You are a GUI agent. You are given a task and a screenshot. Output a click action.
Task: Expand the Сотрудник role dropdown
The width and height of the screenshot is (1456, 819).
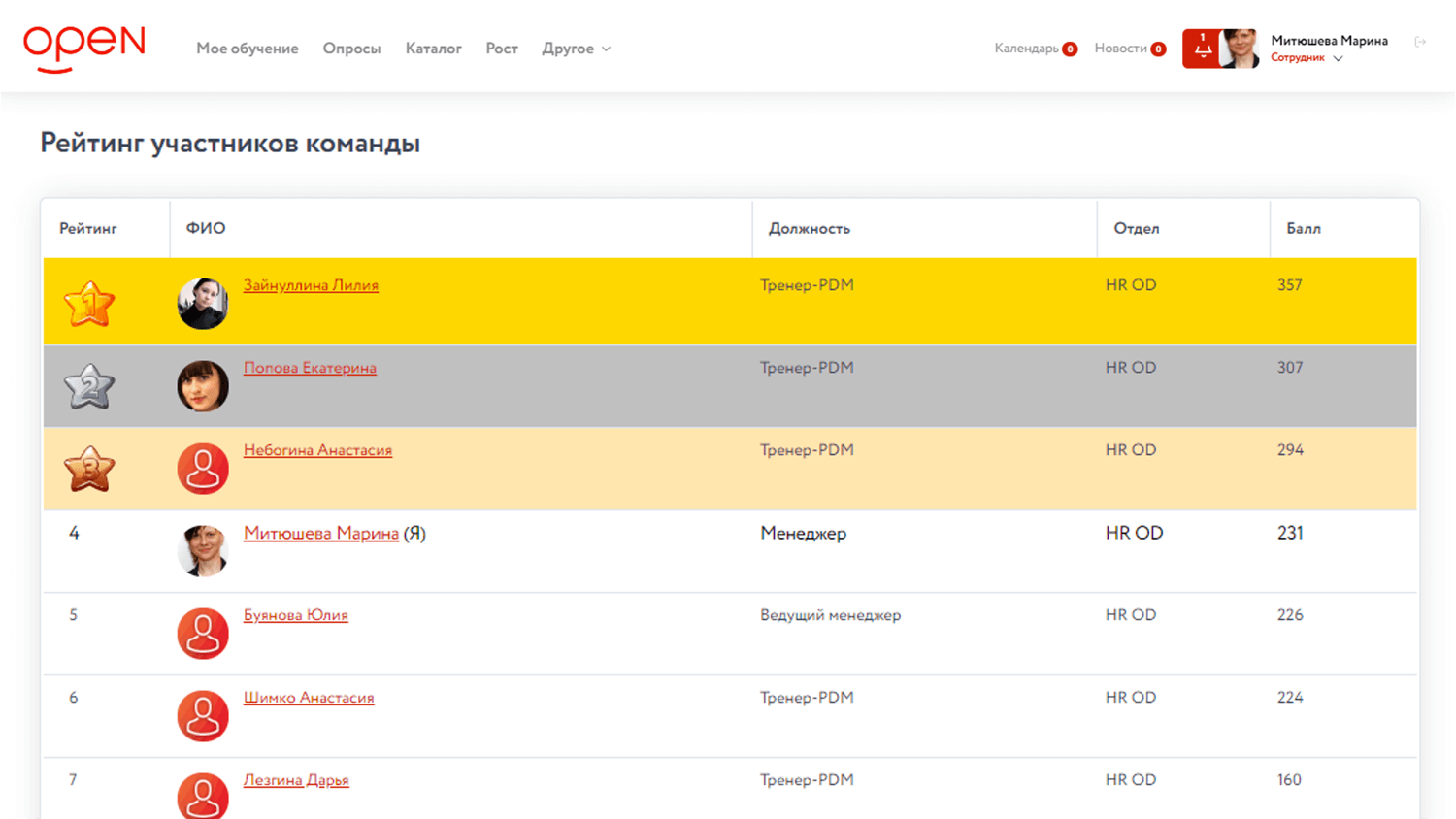pyautogui.click(x=1307, y=58)
